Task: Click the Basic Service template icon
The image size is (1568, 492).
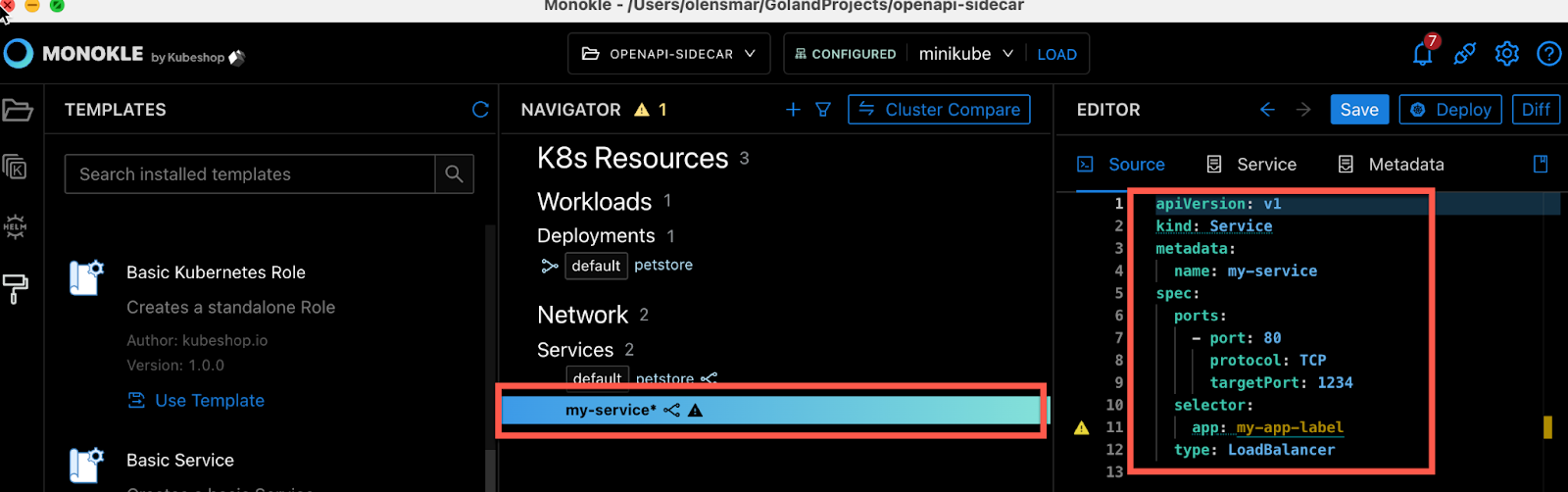Action: pyautogui.click(x=86, y=466)
